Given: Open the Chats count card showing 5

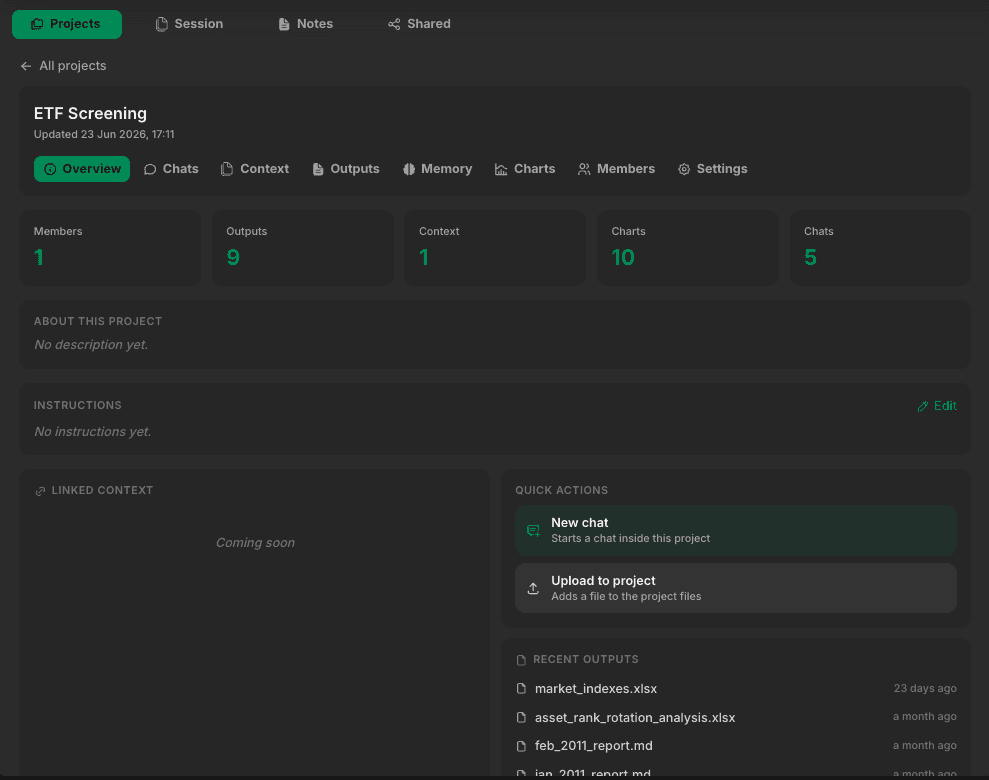Looking at the screenshot, I should tap(881, 248).
